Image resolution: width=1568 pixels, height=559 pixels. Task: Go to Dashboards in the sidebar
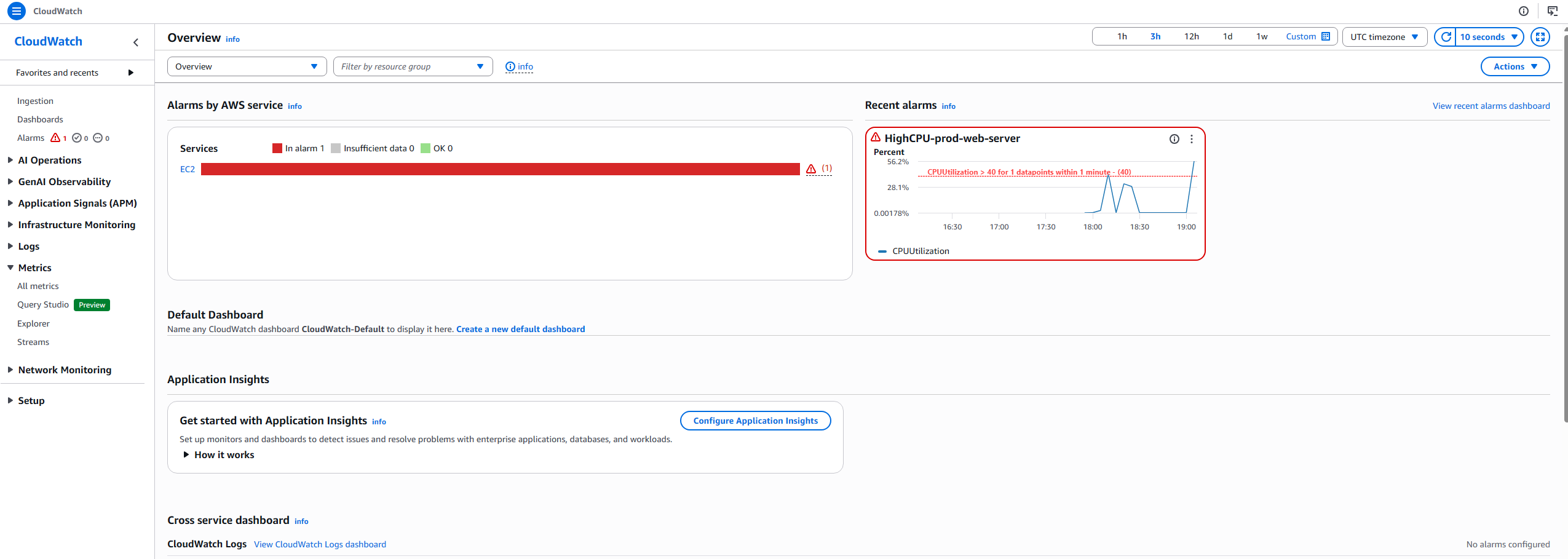[40, 119]
